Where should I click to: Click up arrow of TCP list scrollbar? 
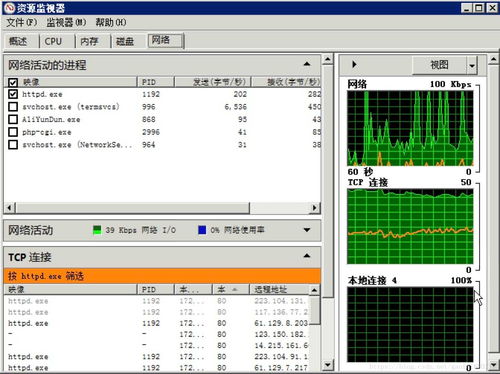[314, 290]
